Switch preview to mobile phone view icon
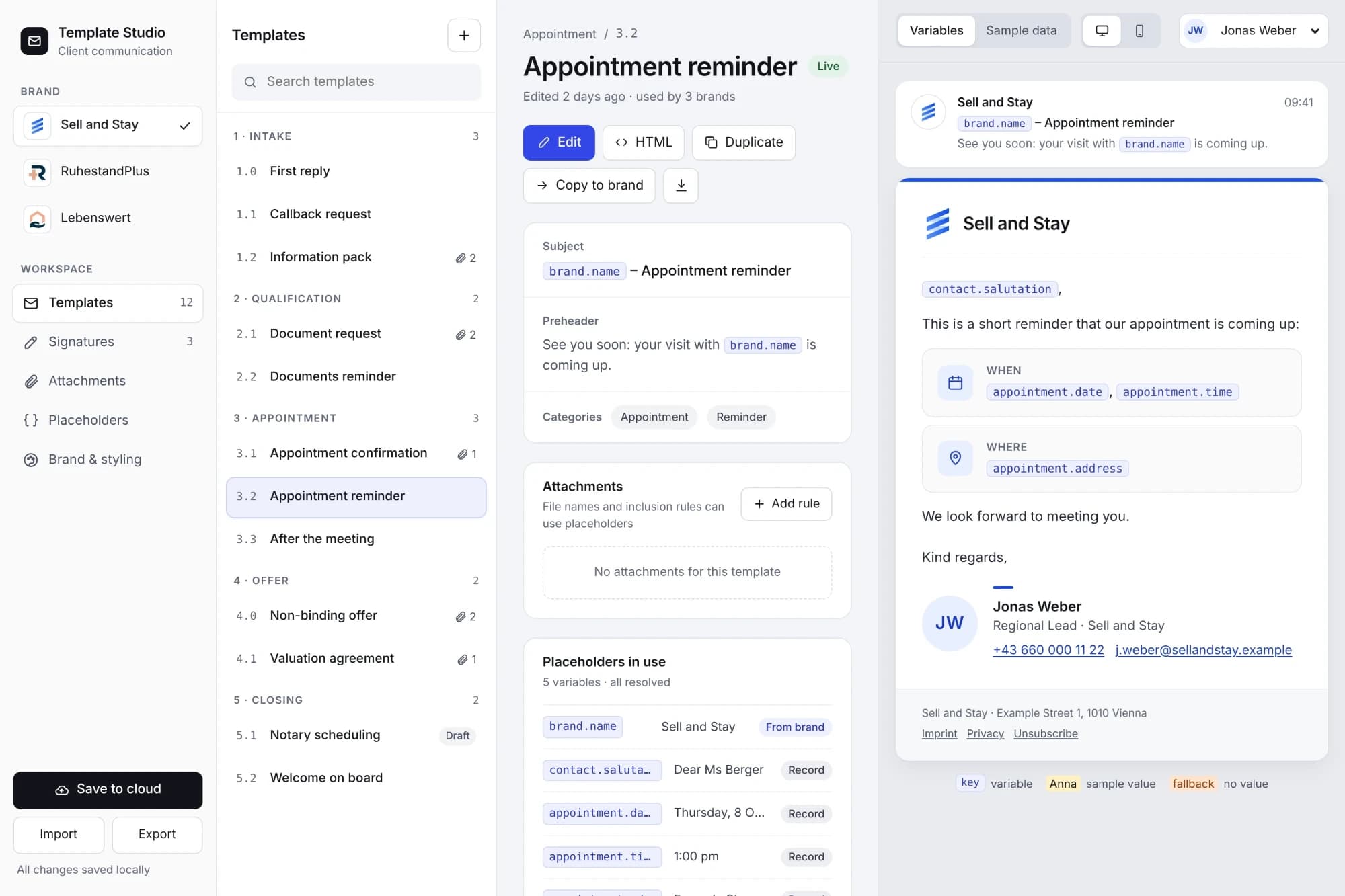The image size is (1345, 896). click(1139, 31)
